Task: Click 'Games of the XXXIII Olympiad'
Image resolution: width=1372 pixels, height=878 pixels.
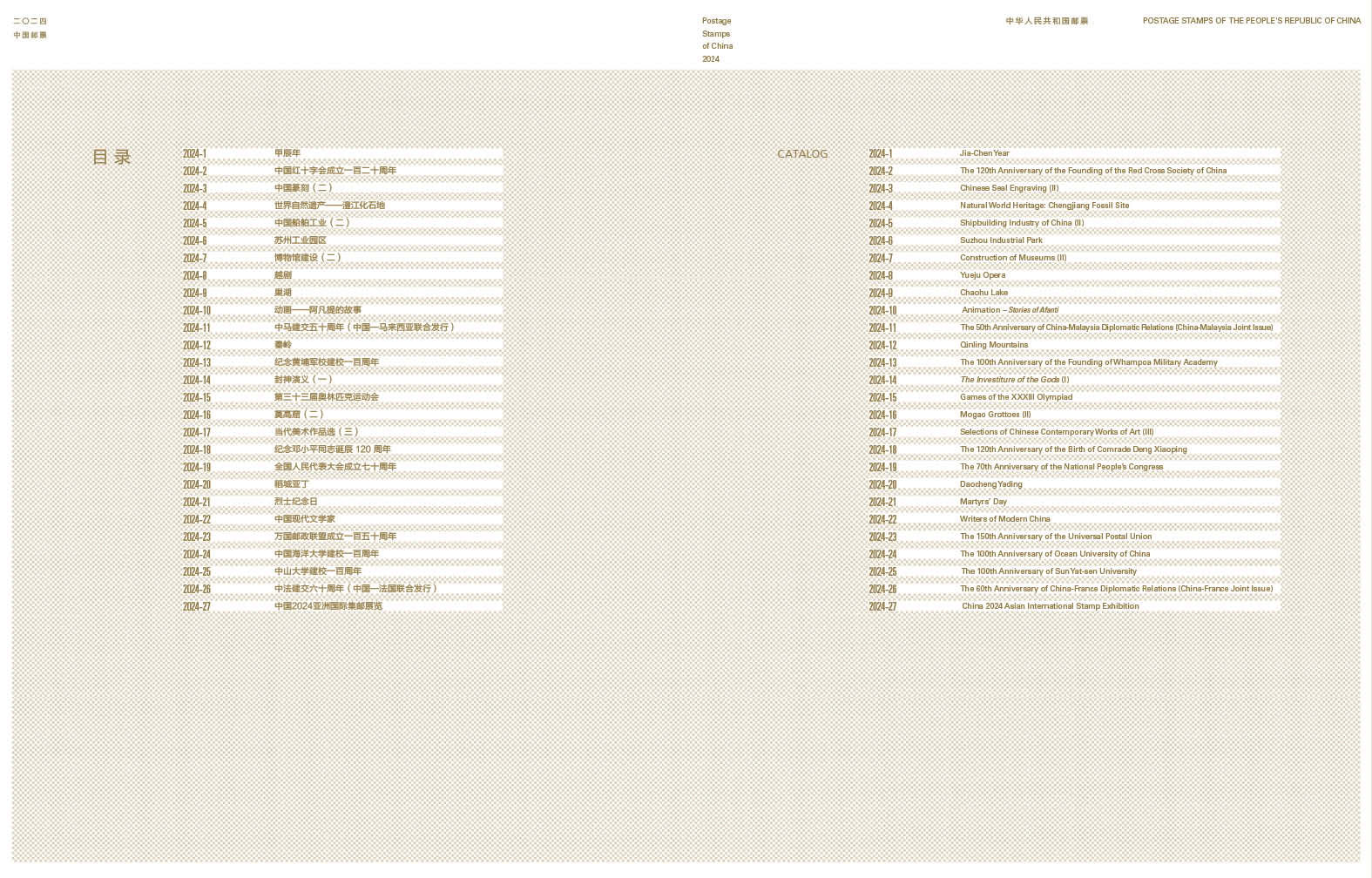Action: 1016,397
